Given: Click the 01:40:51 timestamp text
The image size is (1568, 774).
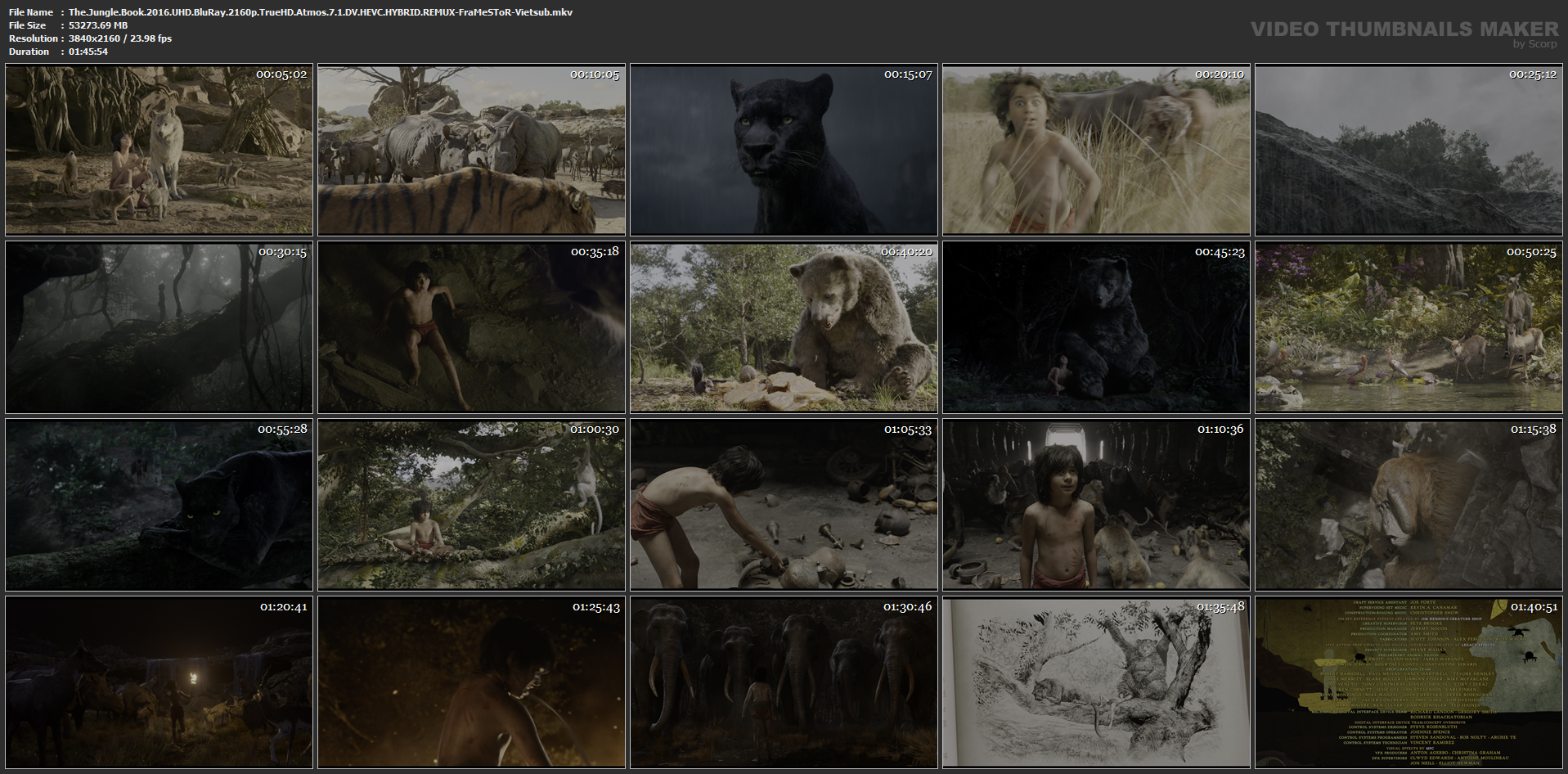Looking at the screenshot, I should click(1534, 607).
